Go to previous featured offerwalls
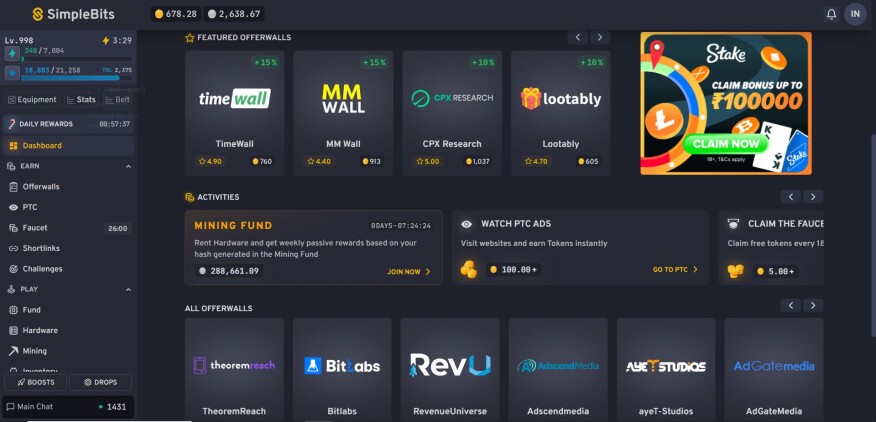 point(578,37)
